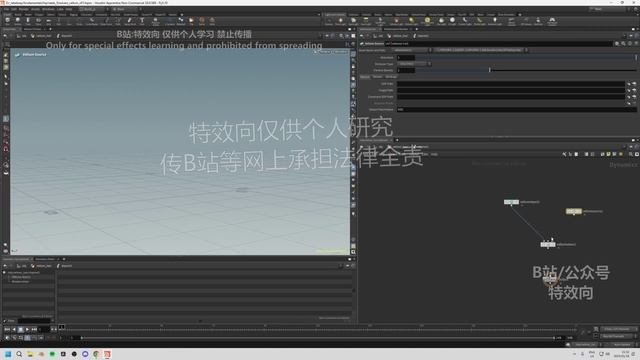Switch to the Lights and Cameras shelf tab
640x360 pixels.
335,14
